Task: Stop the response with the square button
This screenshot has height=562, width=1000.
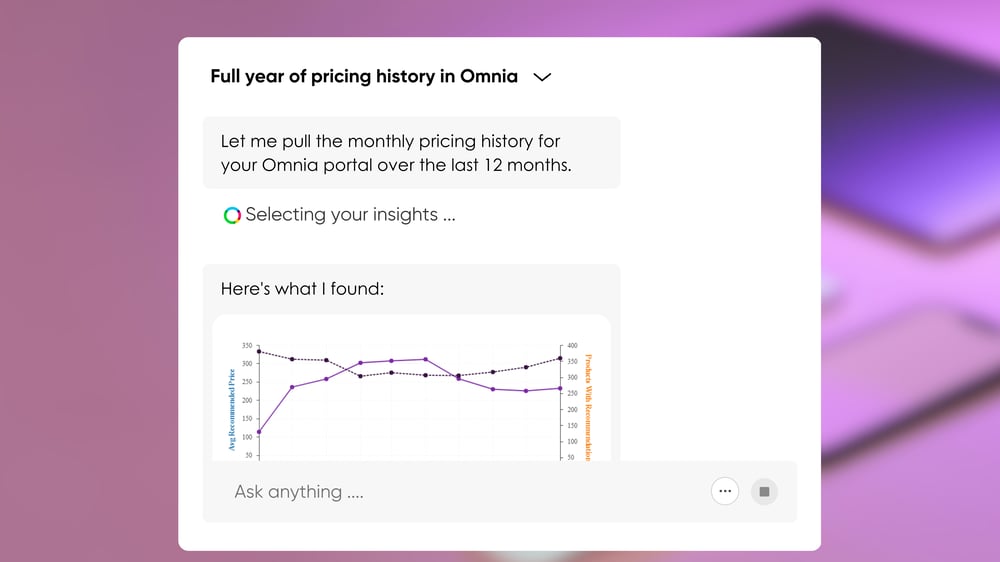Action: (x=764, y=491)
